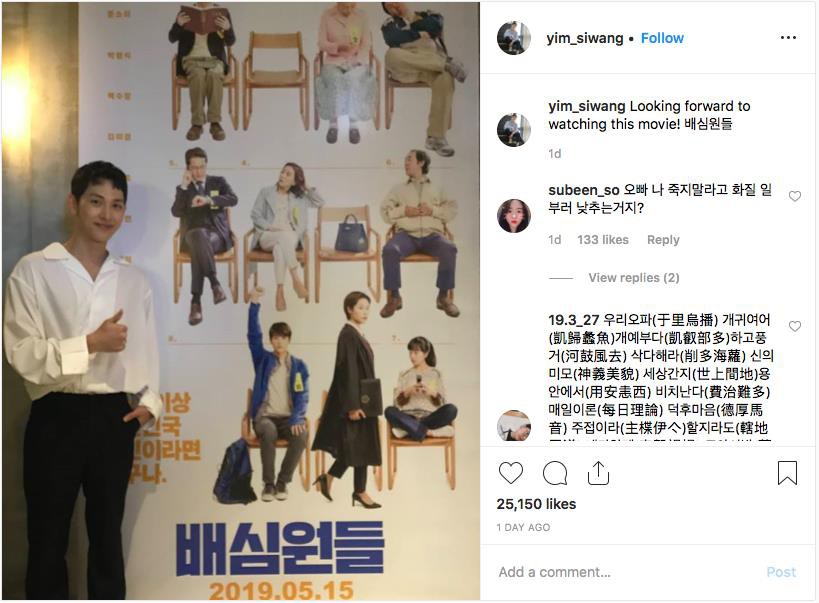819x603 pixels.
Task: Open yim_siwang profile from header username
Action: click(x=584, y=38)
